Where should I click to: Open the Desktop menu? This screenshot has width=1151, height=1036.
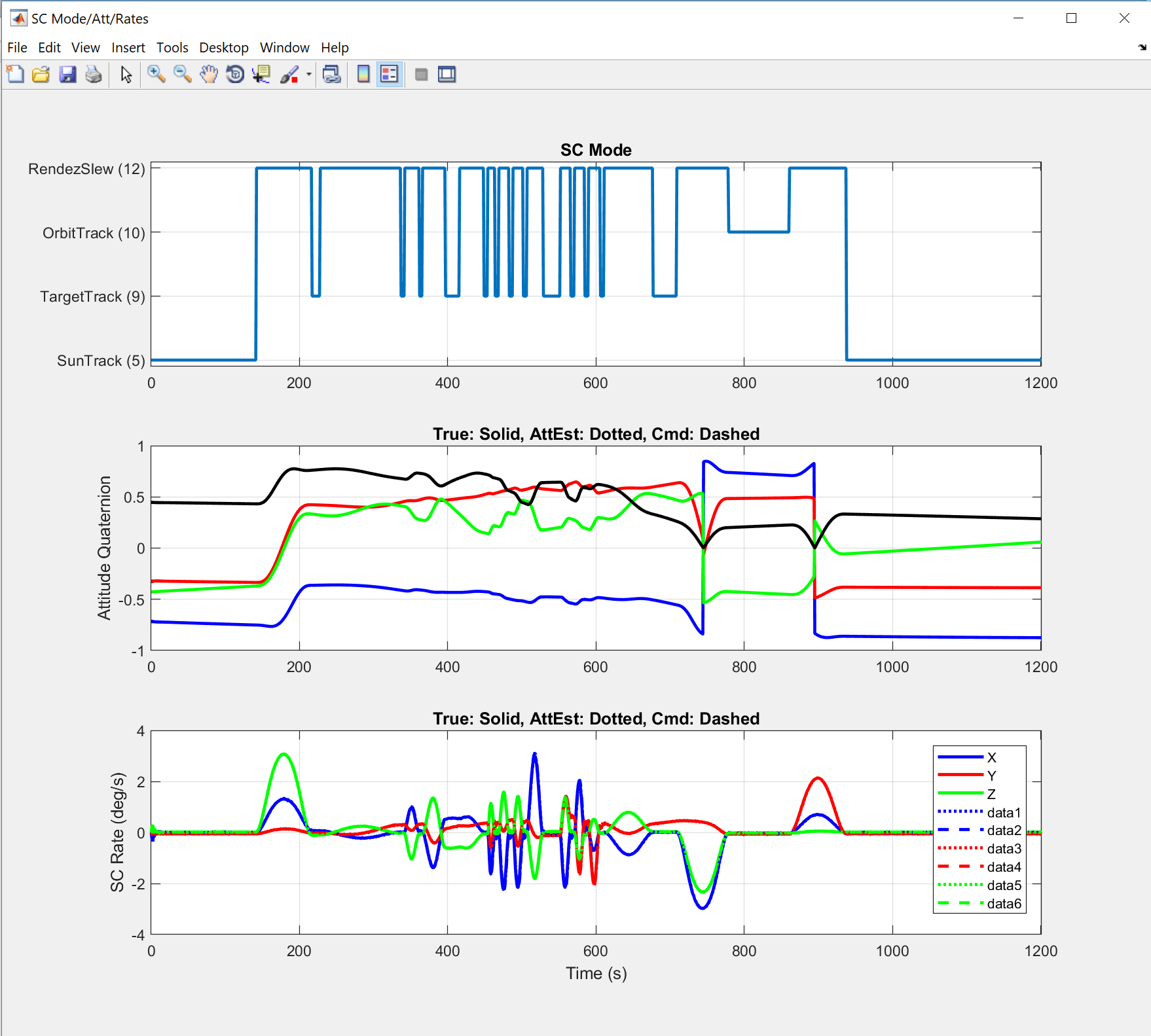[224, 47]
